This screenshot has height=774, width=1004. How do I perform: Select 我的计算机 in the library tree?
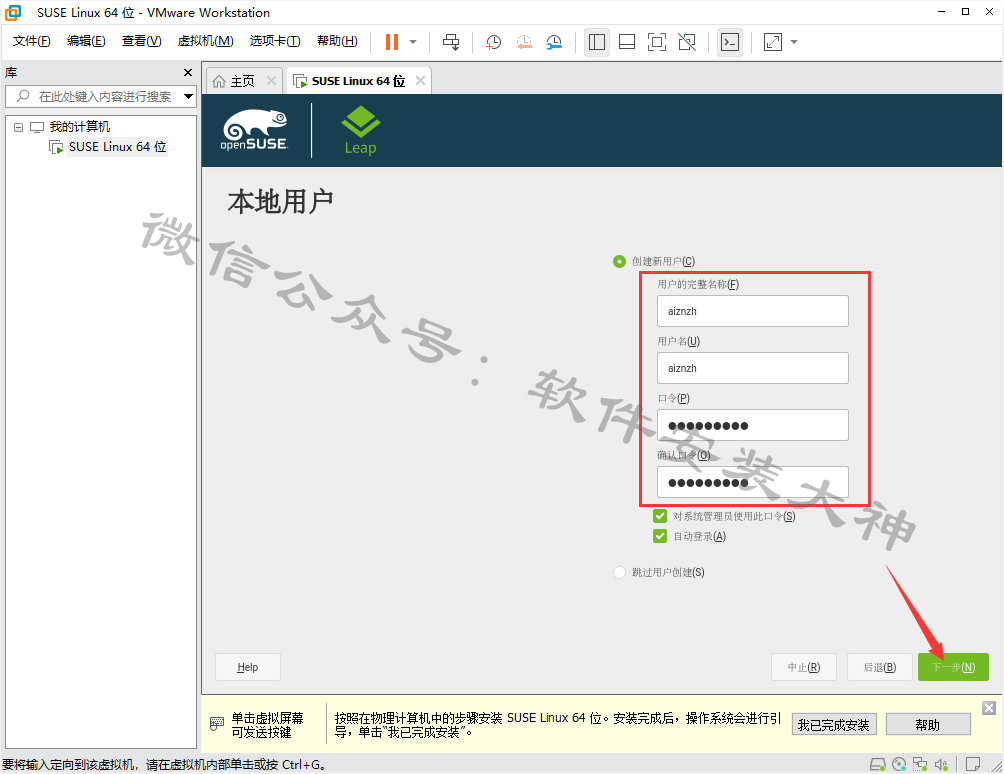pyautogui.click(x=79, y=127)
